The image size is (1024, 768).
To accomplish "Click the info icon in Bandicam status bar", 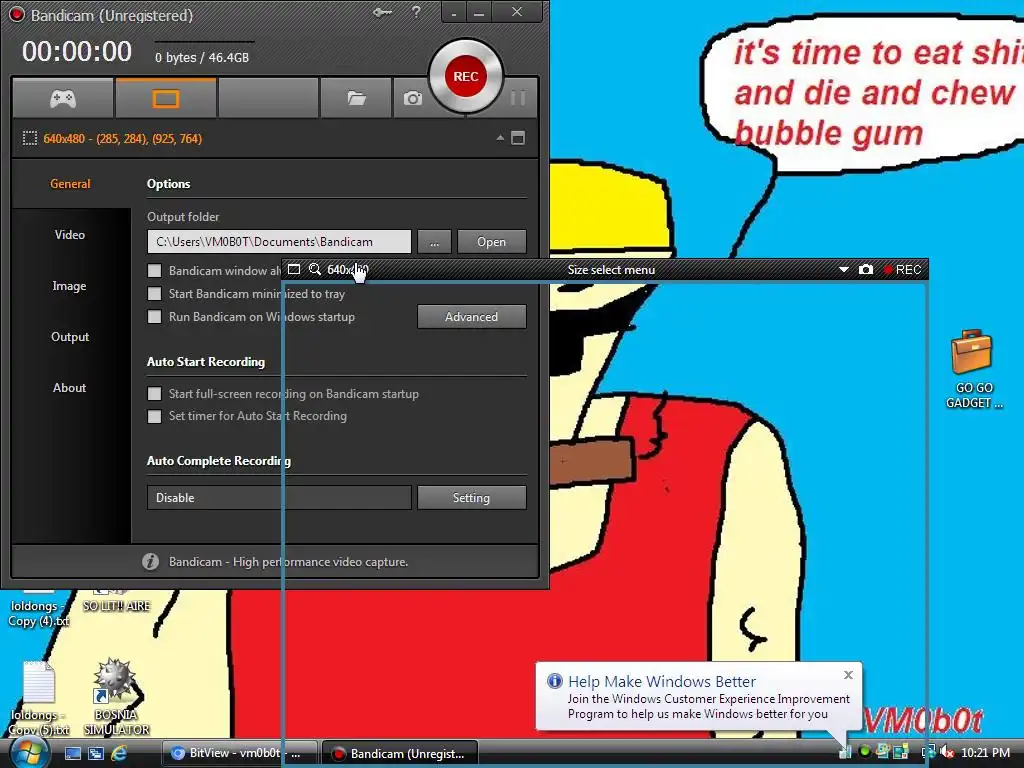I will coord(151,562).
